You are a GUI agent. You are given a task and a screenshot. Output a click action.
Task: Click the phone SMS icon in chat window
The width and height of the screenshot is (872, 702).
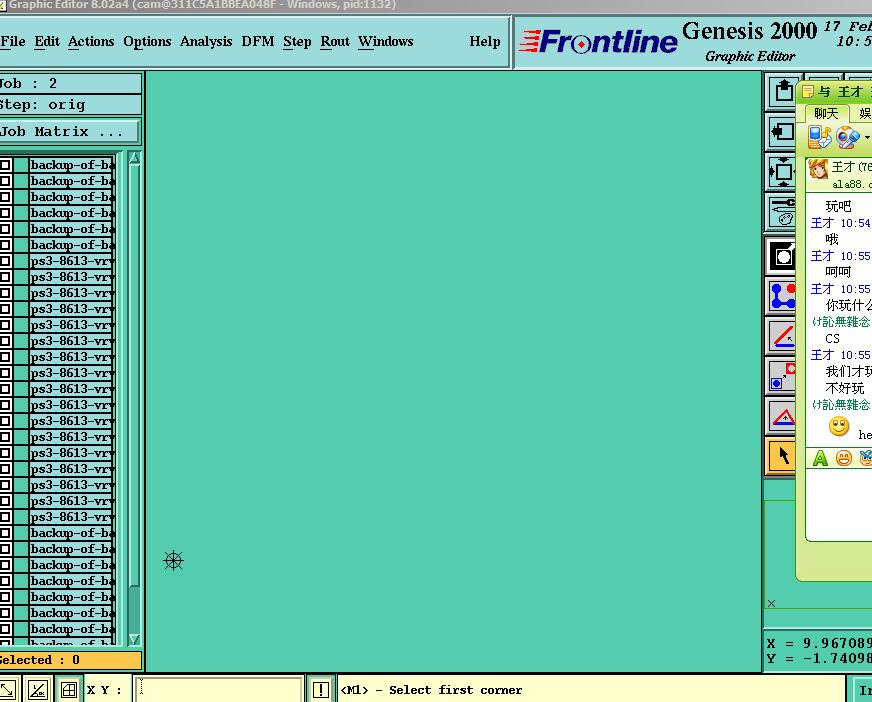pos(819,137)
